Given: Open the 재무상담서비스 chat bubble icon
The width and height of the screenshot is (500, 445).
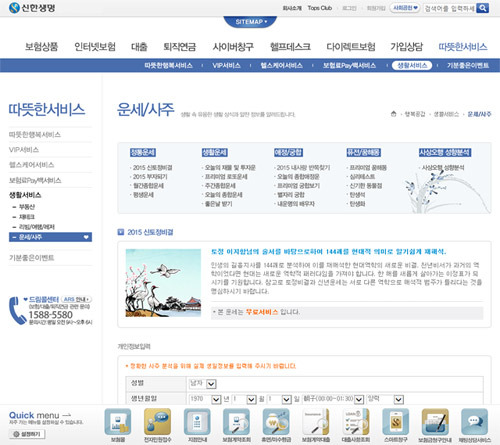Looking at the screenshot, I should (475, 422).
